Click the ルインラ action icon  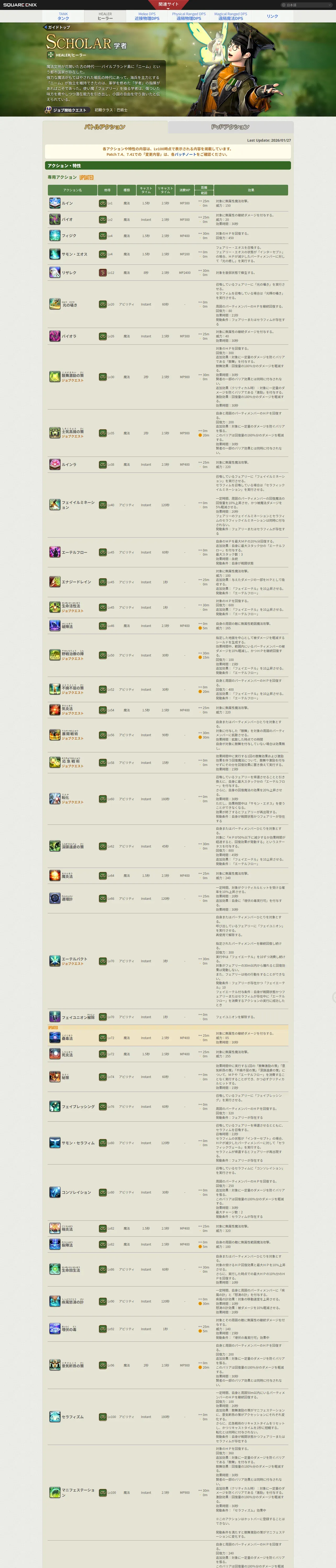[x=55, y=464]
